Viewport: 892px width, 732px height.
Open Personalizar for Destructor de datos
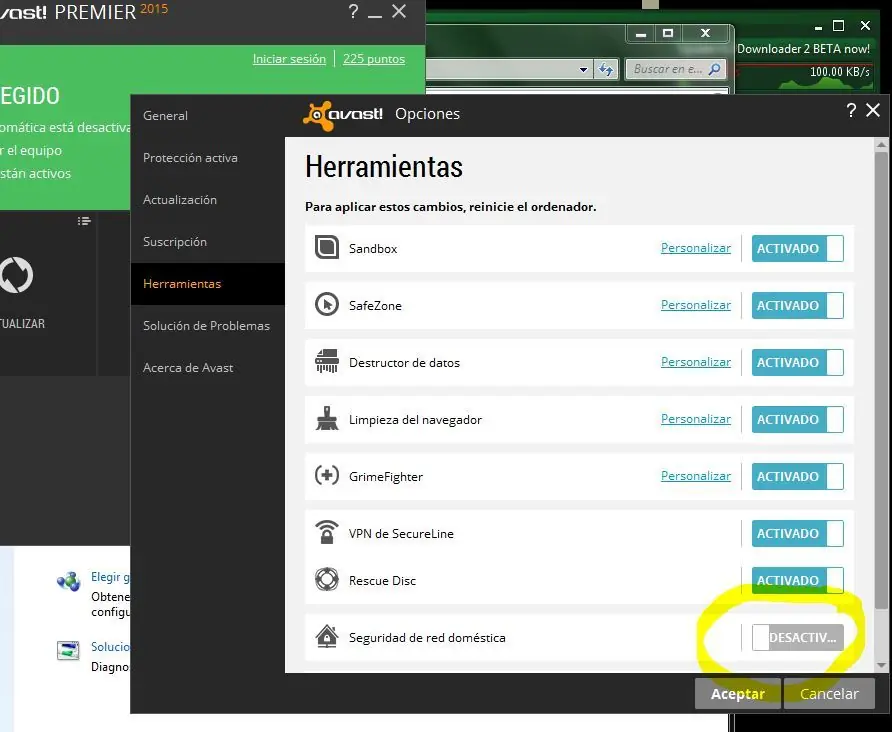696,362
